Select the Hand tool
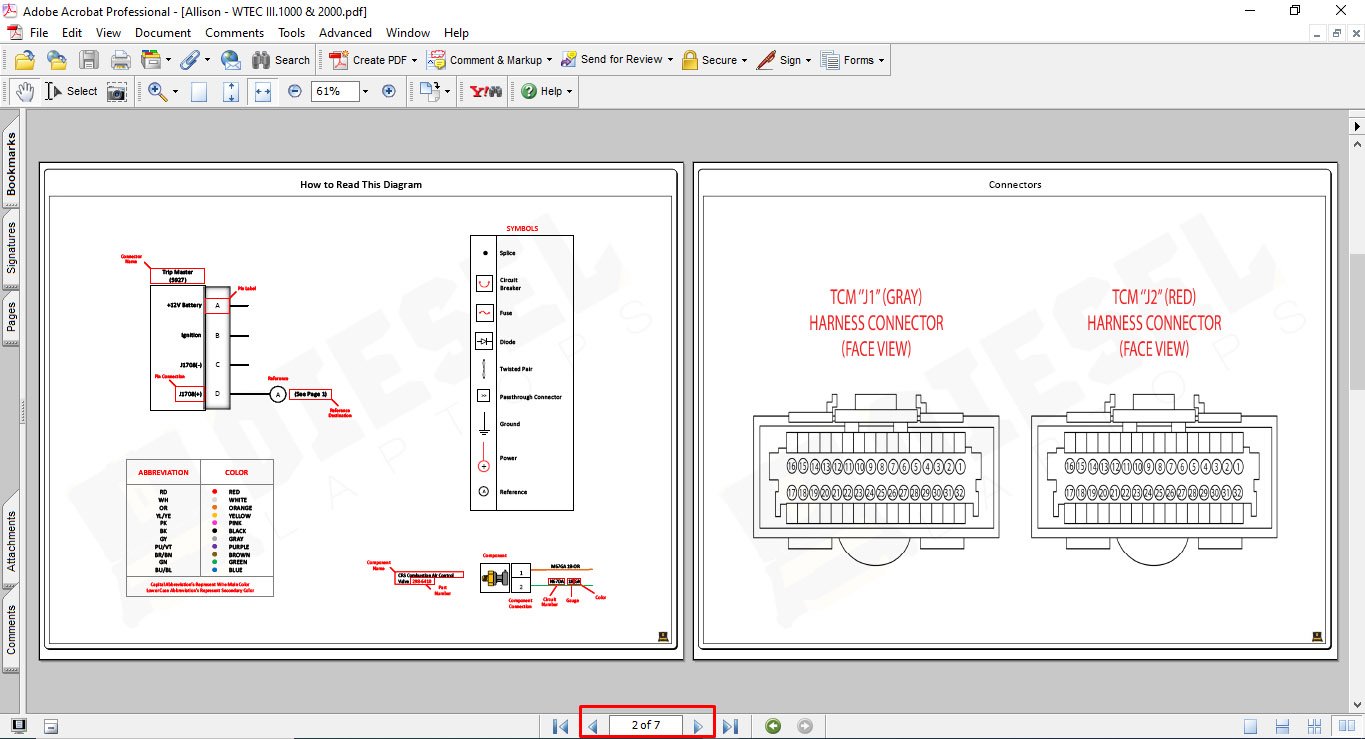Viewport: 1365px width, 739px height. tap(24, 91)
